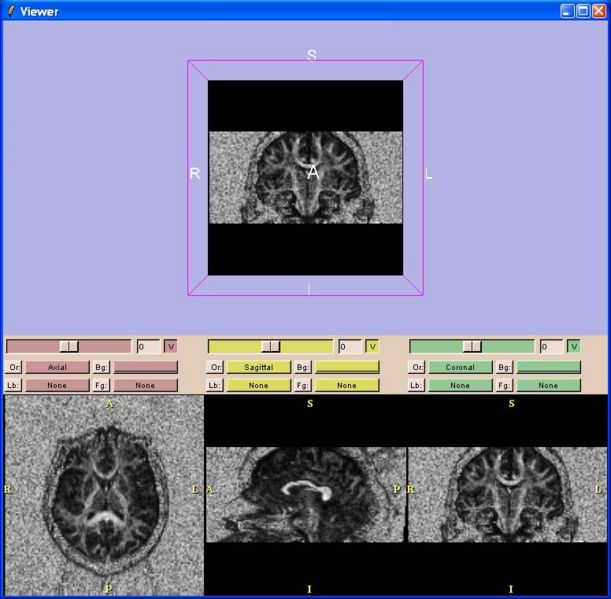This screenshot has height=599, width=611.
Task: Click the red axial slice slider
Action: [x=69, y=346]
